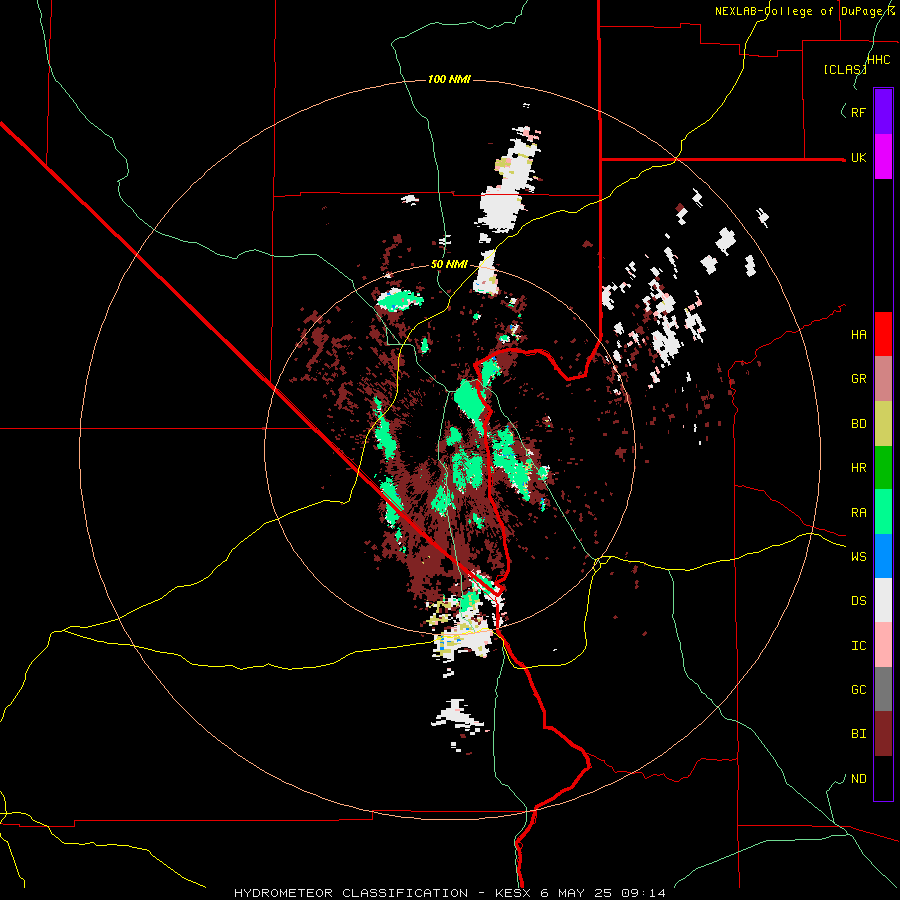
Task: Click the gray GC legend swatch
Action: coord(883,689)
